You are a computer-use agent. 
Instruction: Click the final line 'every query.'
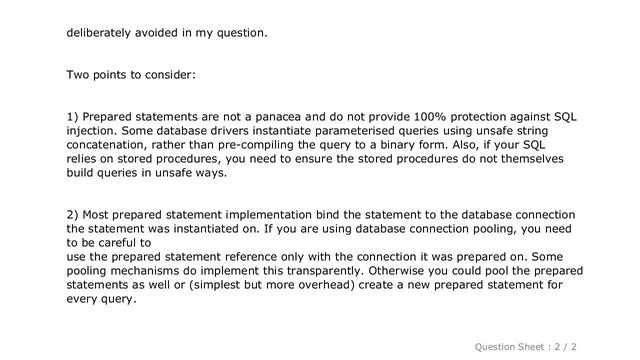coord(101,299)
